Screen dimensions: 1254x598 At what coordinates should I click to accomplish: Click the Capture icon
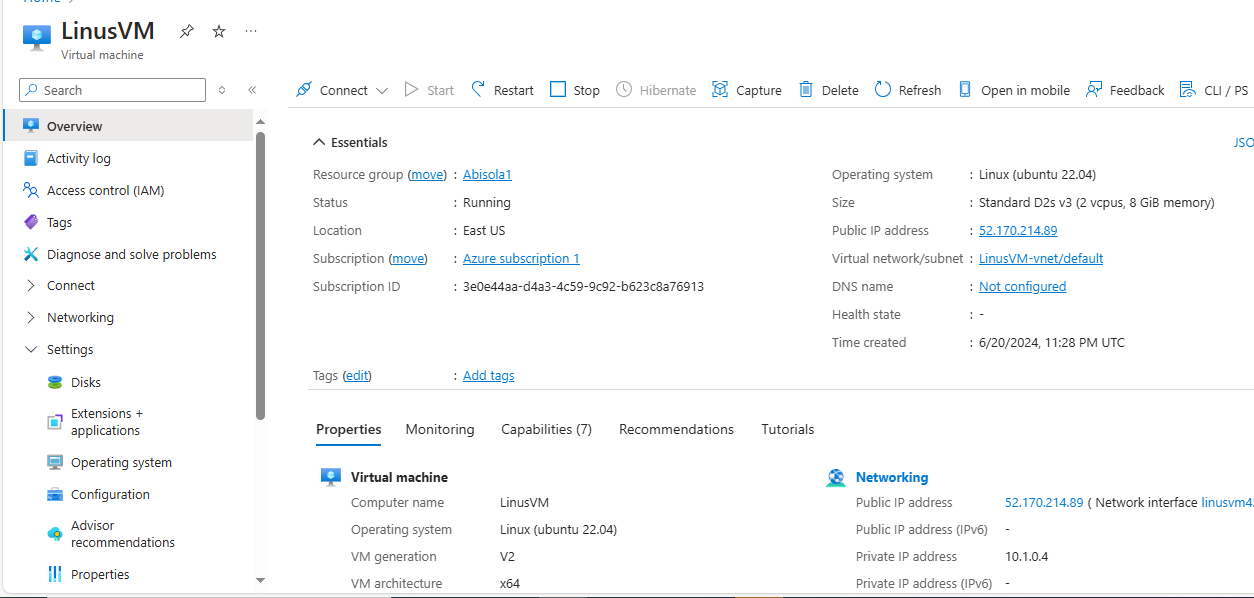[x=720, y=90]
